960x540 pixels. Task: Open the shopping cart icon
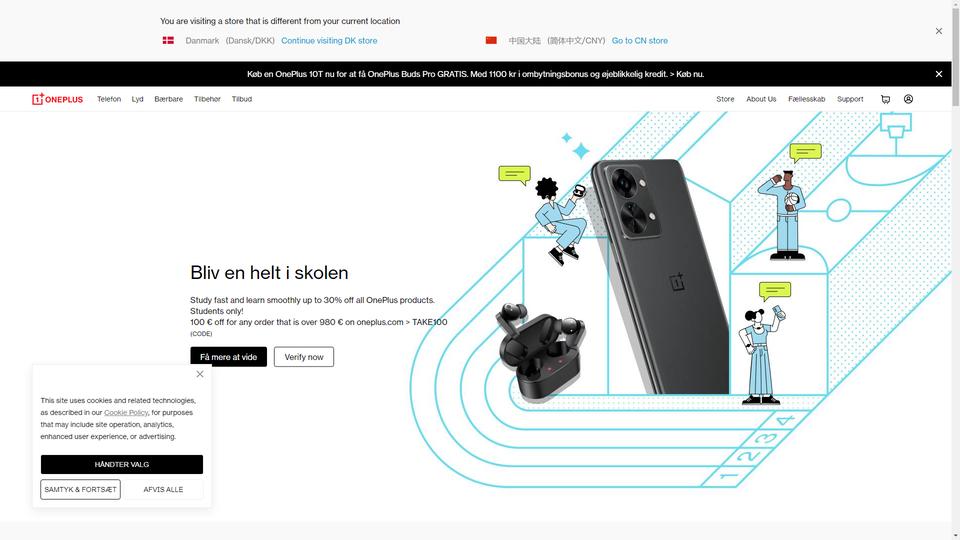click(x=885, y=99)
